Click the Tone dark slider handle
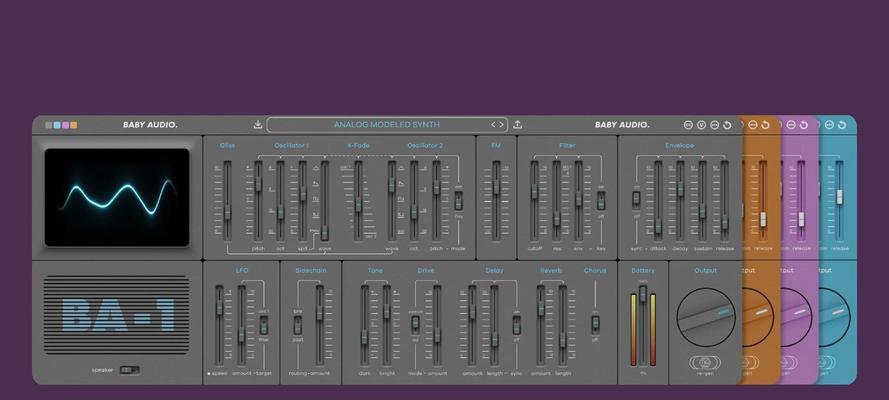Screen dimensions: 889x400 point(364,337)
